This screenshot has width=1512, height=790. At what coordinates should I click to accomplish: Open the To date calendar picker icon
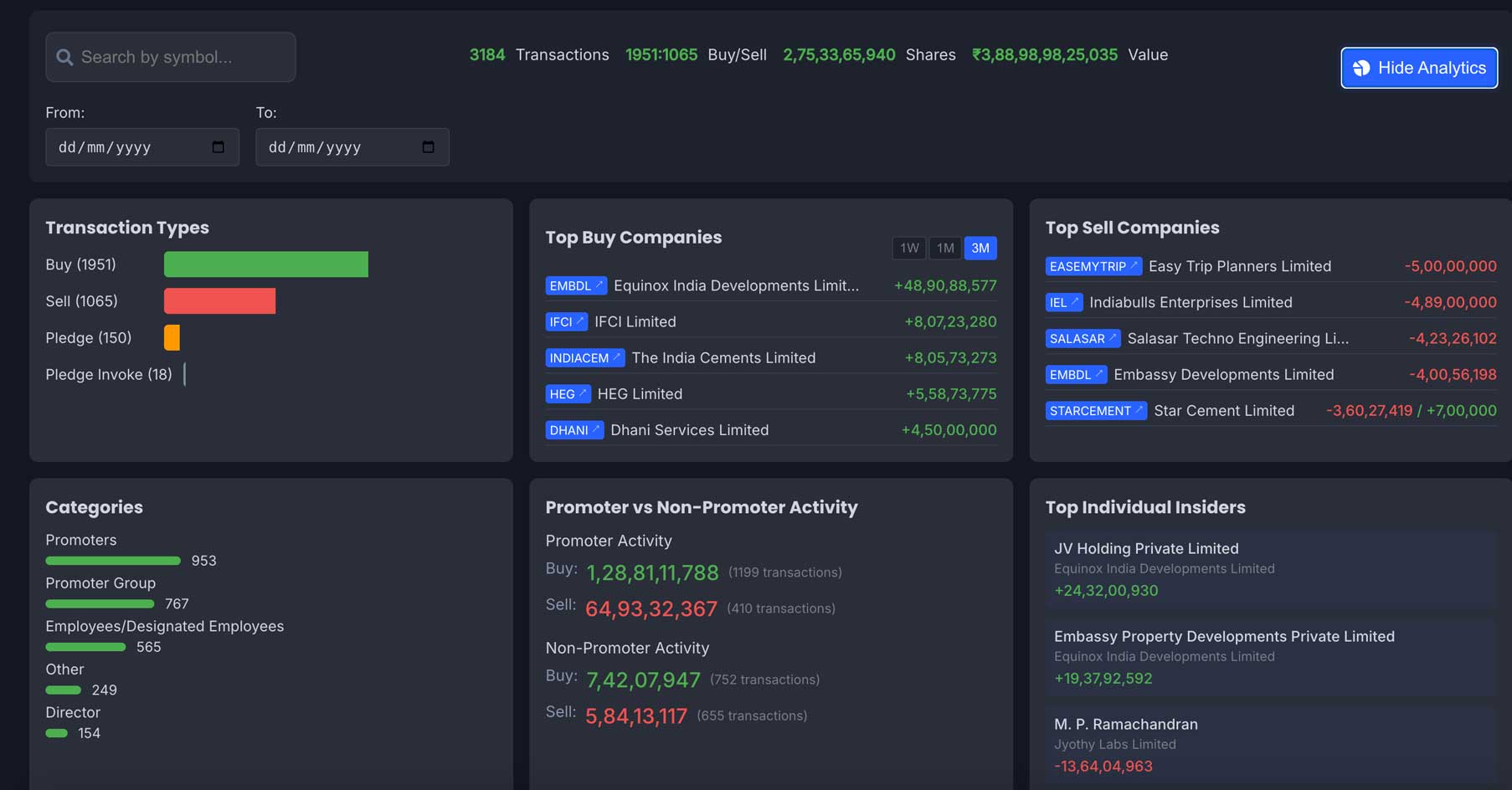(x=429, y=147)
